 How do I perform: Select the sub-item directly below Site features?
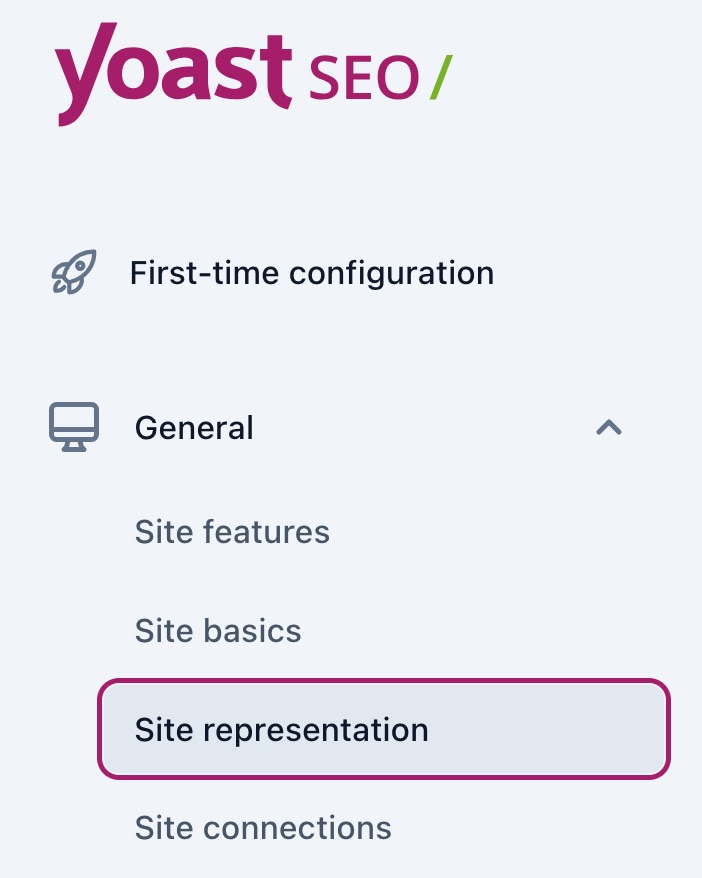(x=218, y=631)
